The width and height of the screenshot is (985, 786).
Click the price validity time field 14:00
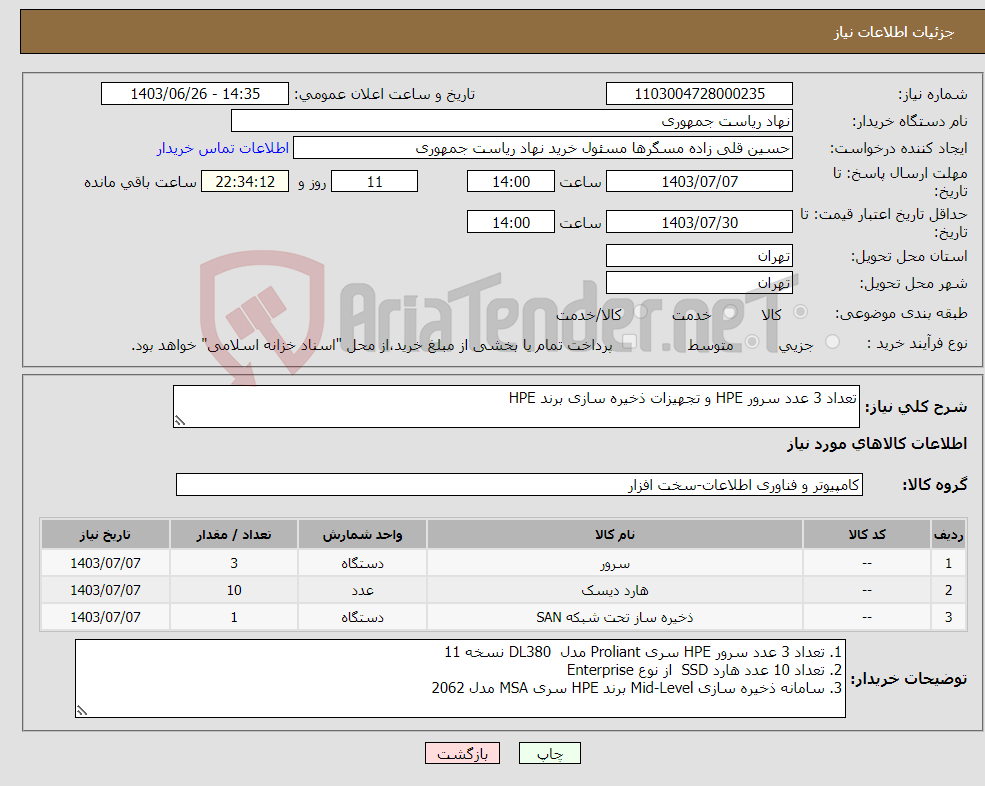[x=511, y=222]
